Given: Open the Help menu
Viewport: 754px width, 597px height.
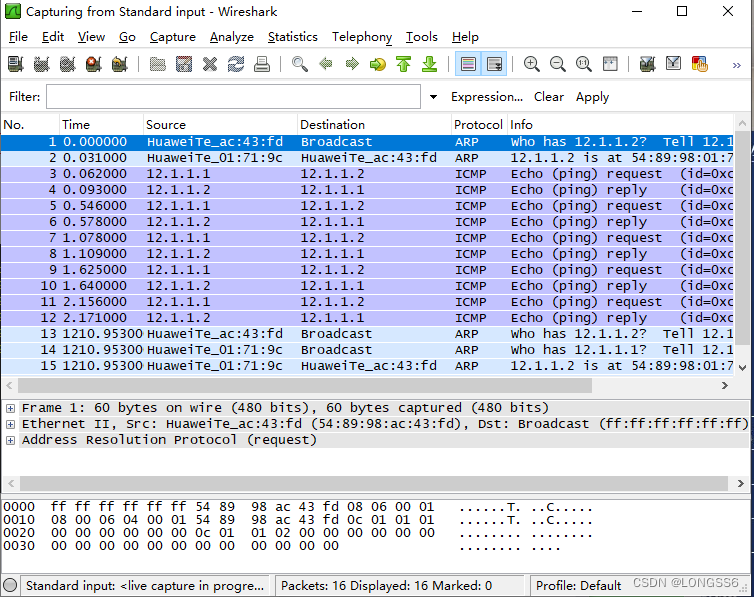Looking at the screenshot, I should (x=465, y=37).
